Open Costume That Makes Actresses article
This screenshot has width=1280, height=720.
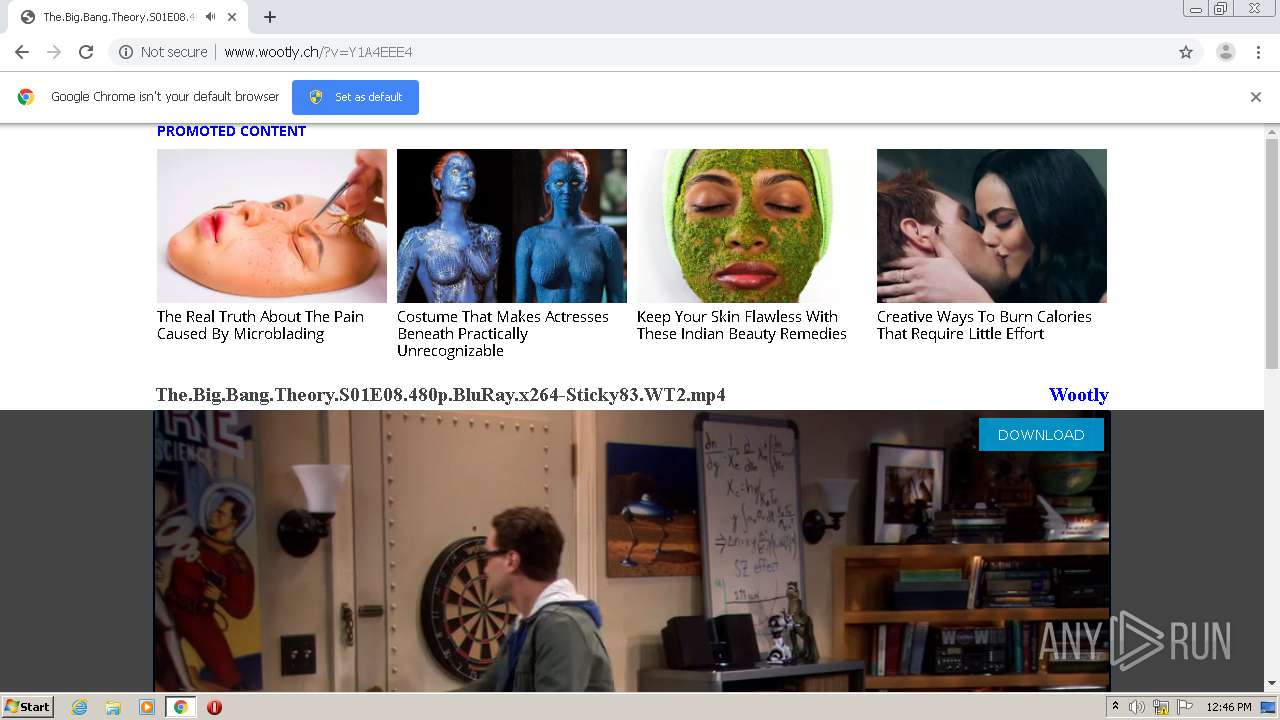coord(503,333)
